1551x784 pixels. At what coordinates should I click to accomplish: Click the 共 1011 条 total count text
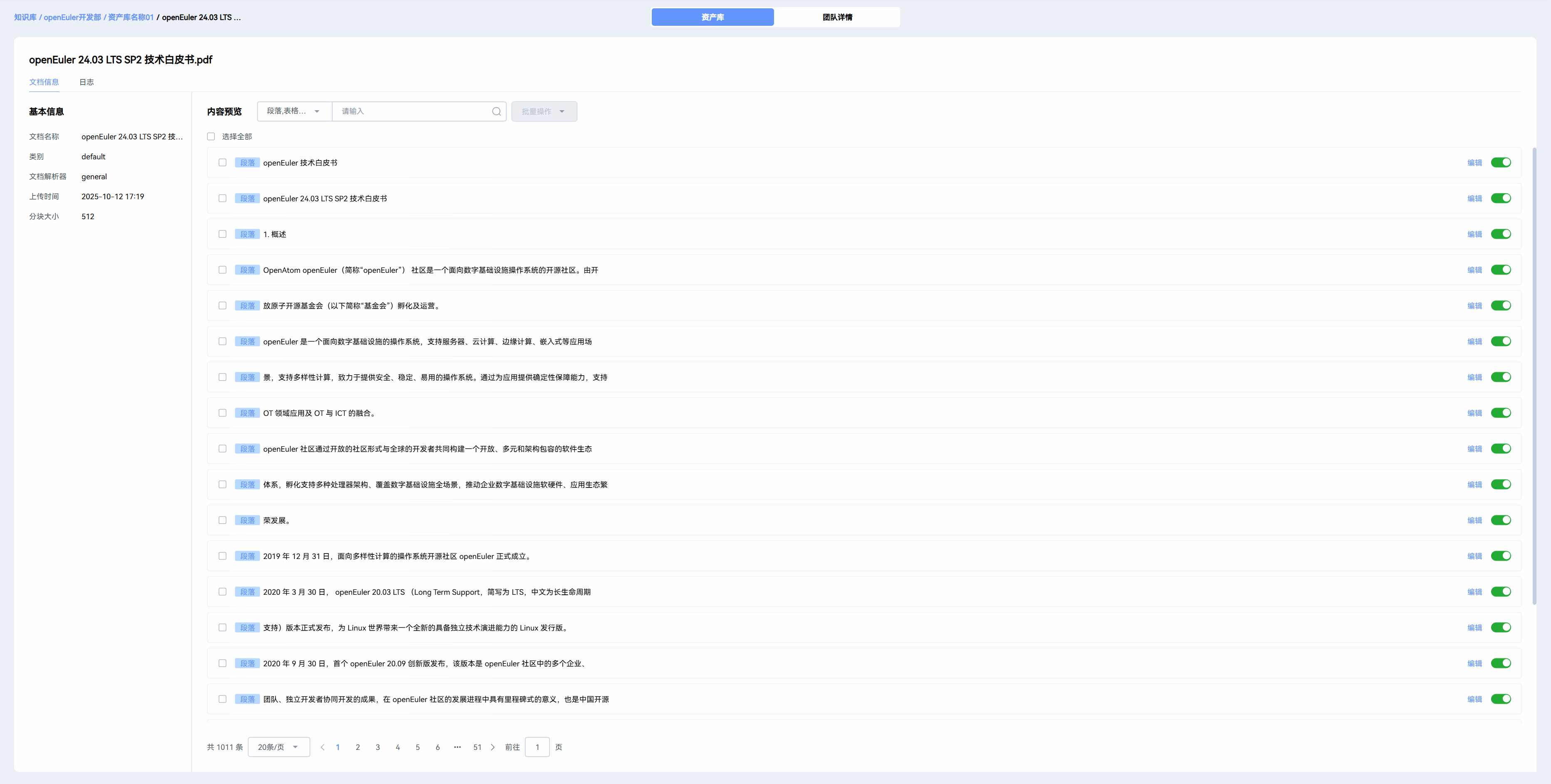click(x=225, y=747)
